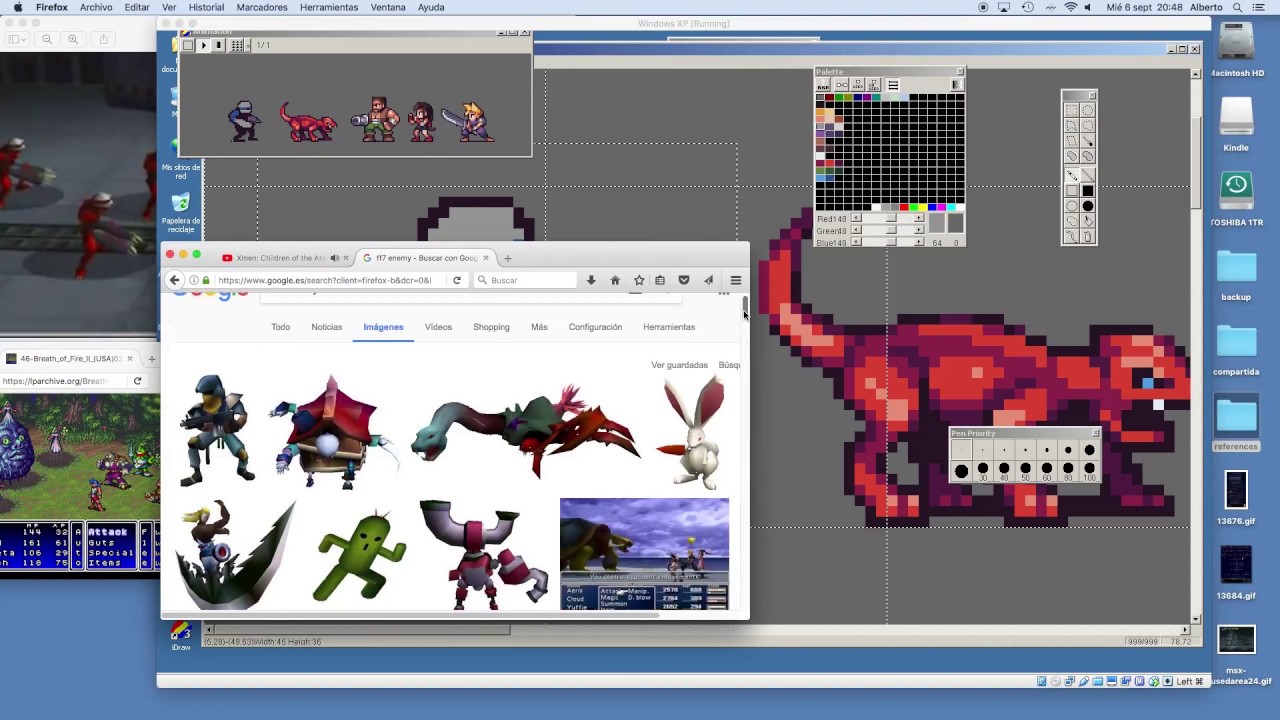Select the spray can tool in toolbox
This screenshot has height=720, width=1280.
[x=1087, y=236]
